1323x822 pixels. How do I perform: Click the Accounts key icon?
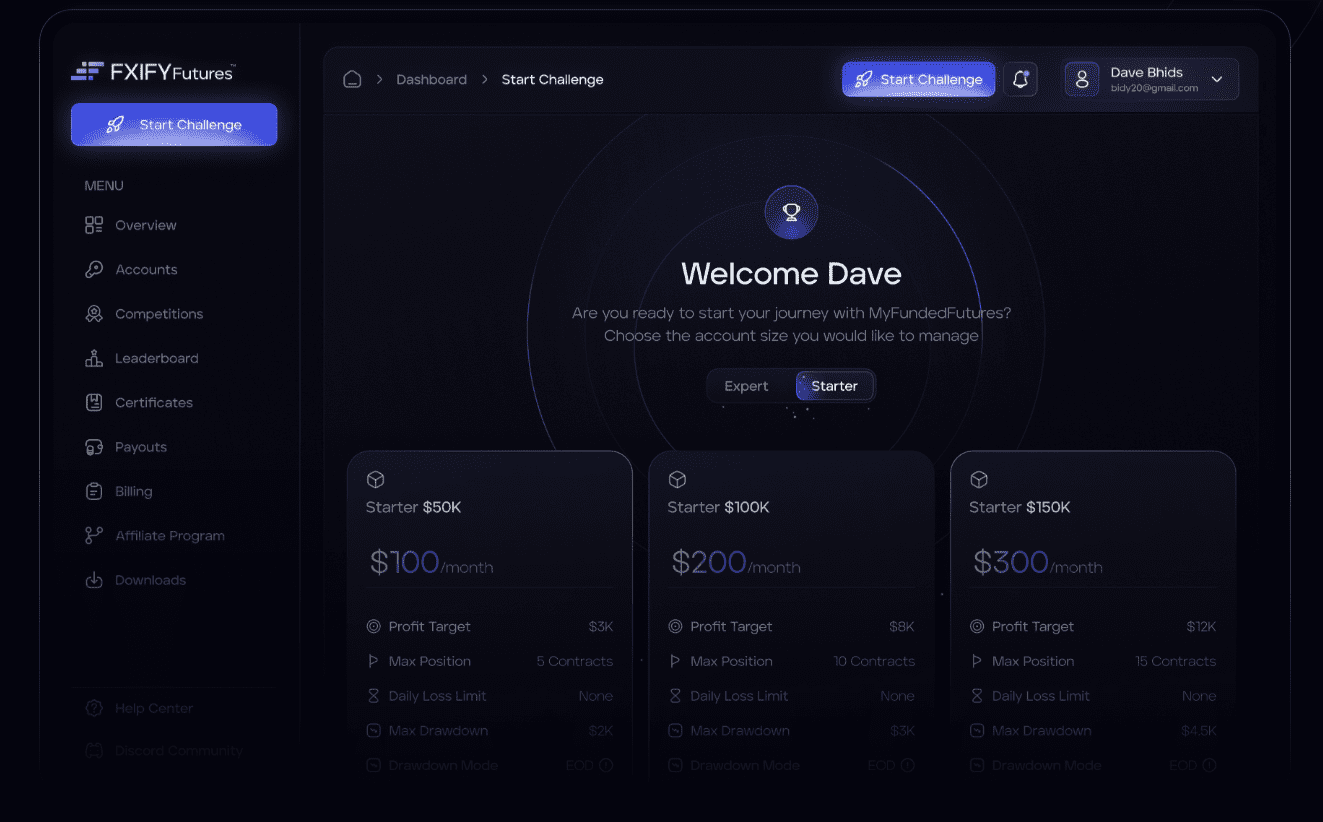94,270
